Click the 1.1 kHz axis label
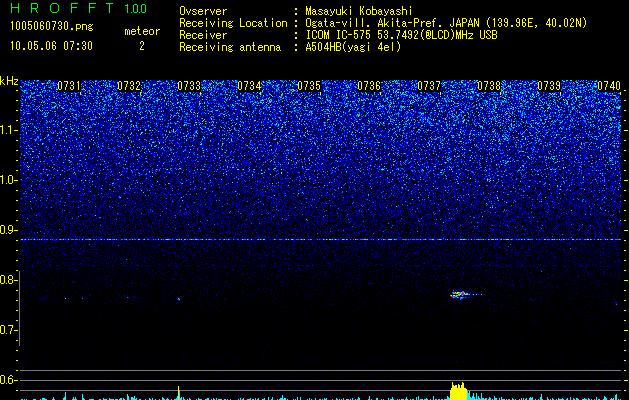Screen dimensions: 629x400 coord(9,130)
